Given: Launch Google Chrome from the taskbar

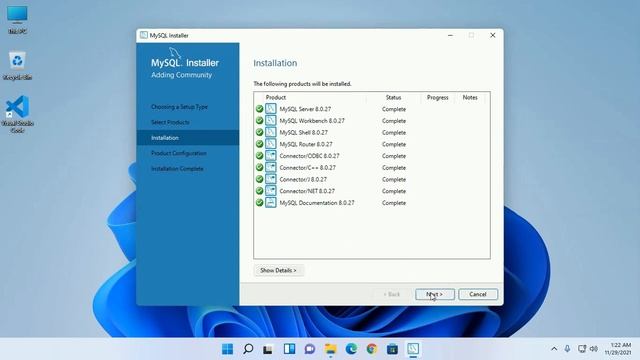Looking at the screenshot, I should click(x=371, y=349).
